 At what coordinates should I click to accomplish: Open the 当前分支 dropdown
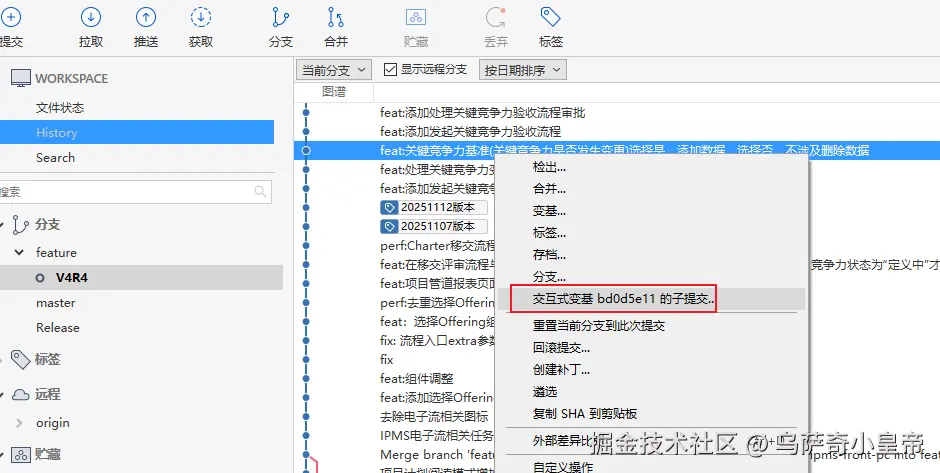[x=333, y=70]
